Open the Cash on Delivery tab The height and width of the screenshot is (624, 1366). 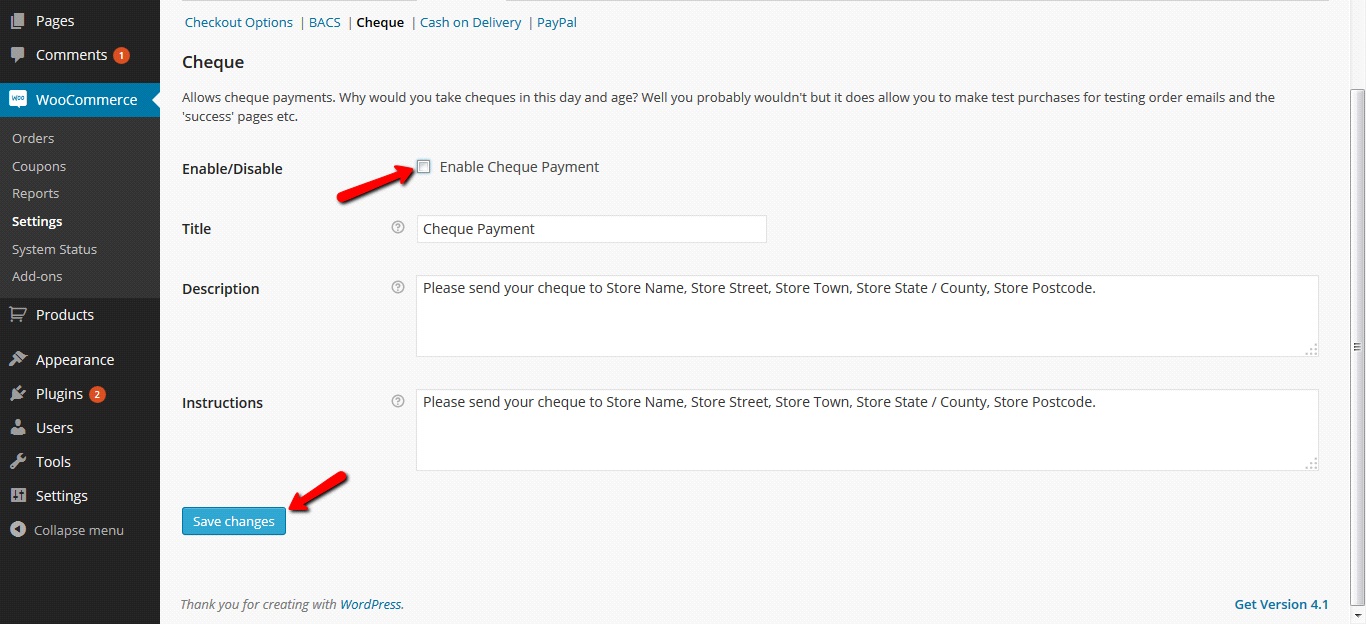coord(470,22)
